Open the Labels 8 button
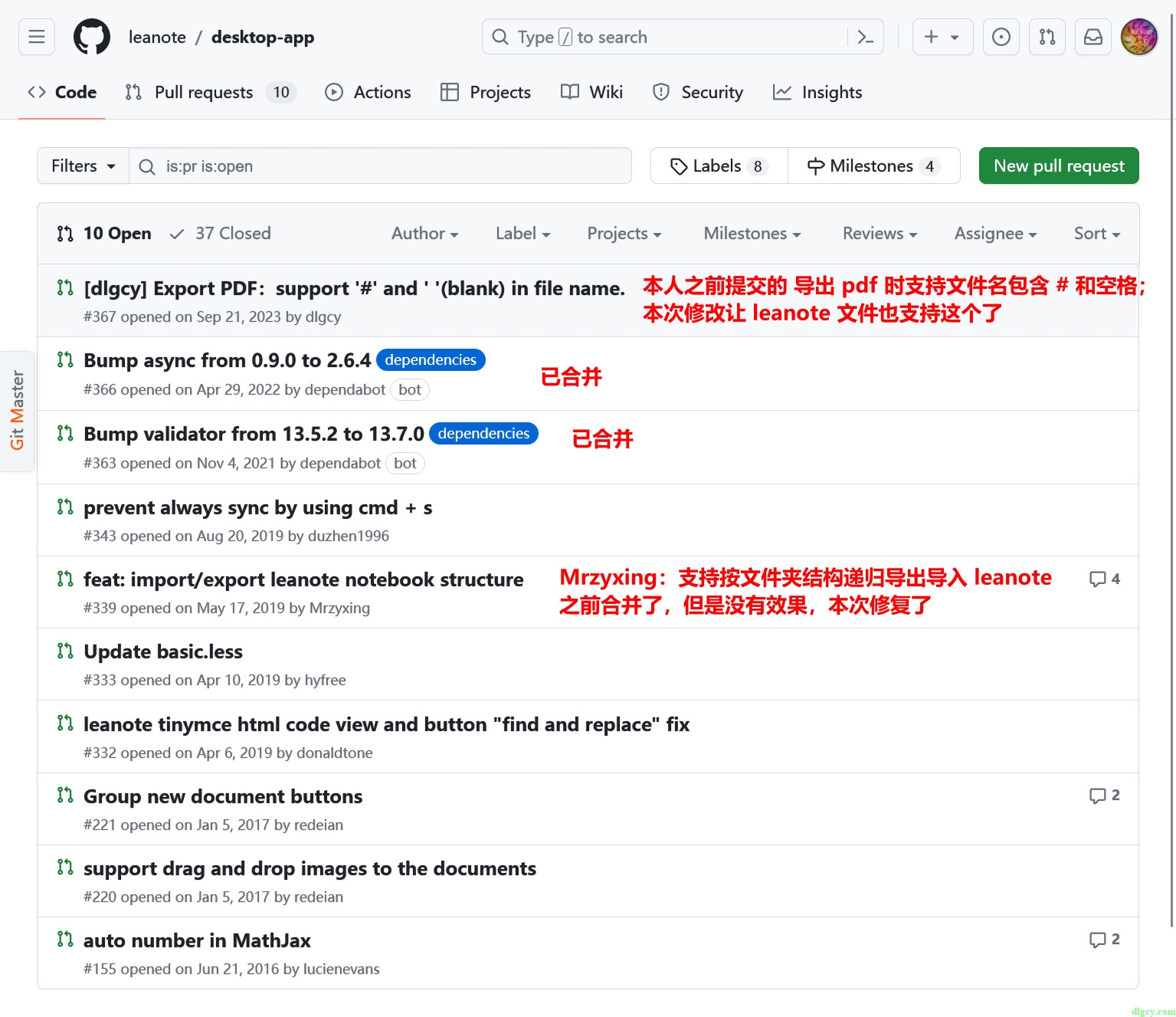The image size is (1176, 1017). tap(719, 166)
